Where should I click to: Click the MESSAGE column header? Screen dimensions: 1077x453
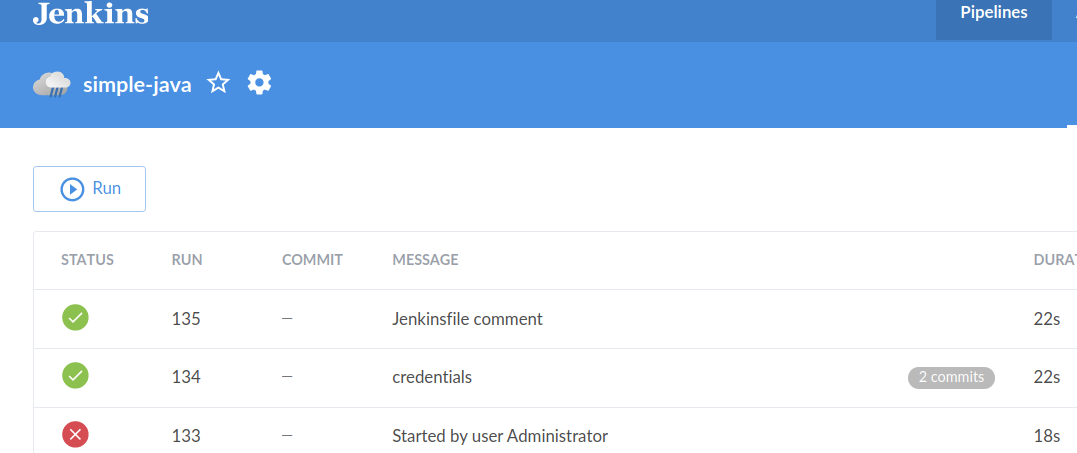click(425, 260)
